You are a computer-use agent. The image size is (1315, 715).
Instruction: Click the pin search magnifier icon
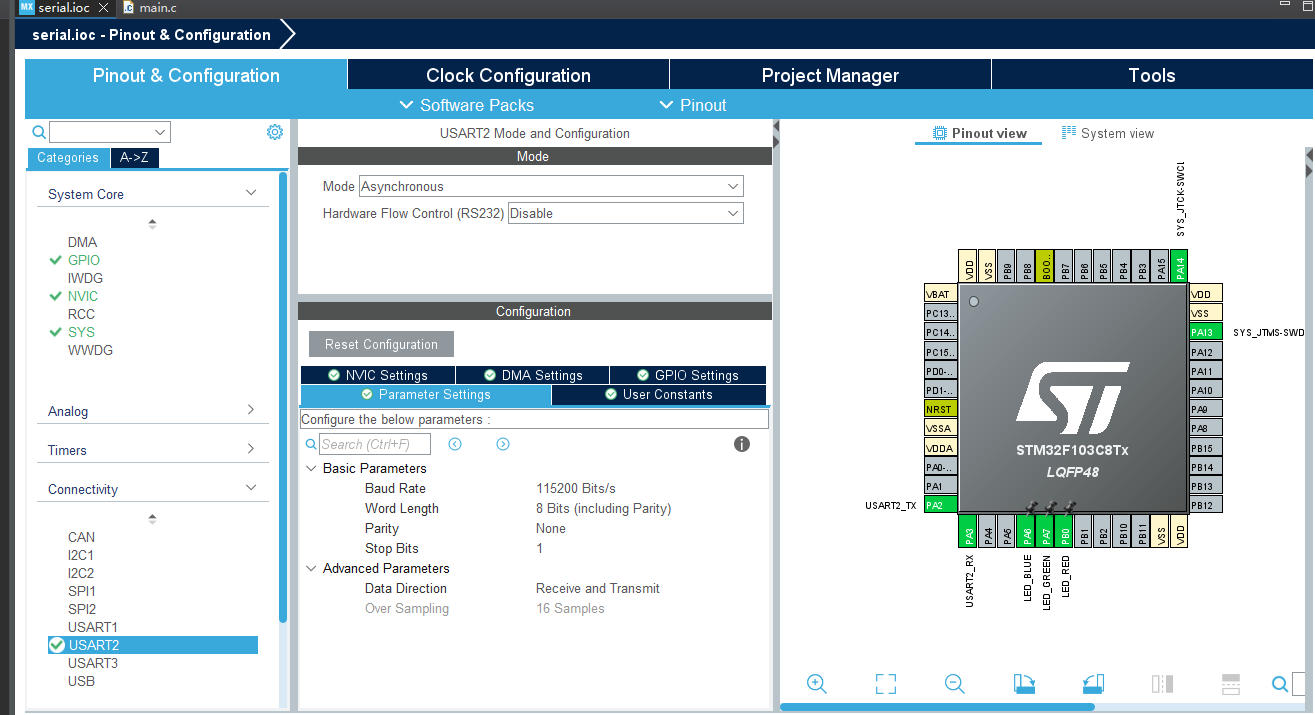point(1280,684)
